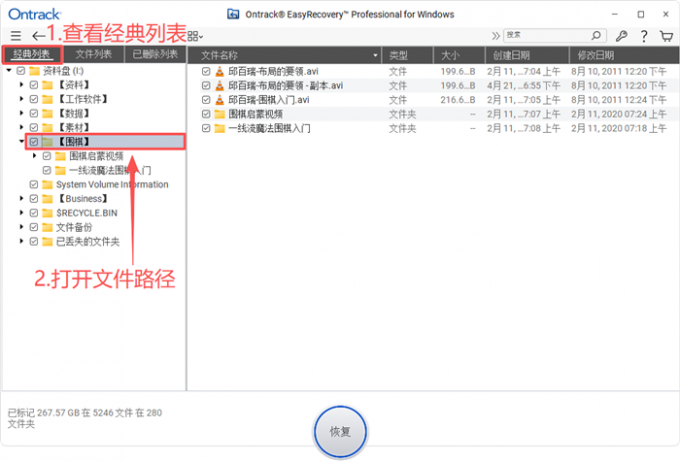Click the 文件备份 folder icon
The image size is (680, 461).
tap(47, 227)
